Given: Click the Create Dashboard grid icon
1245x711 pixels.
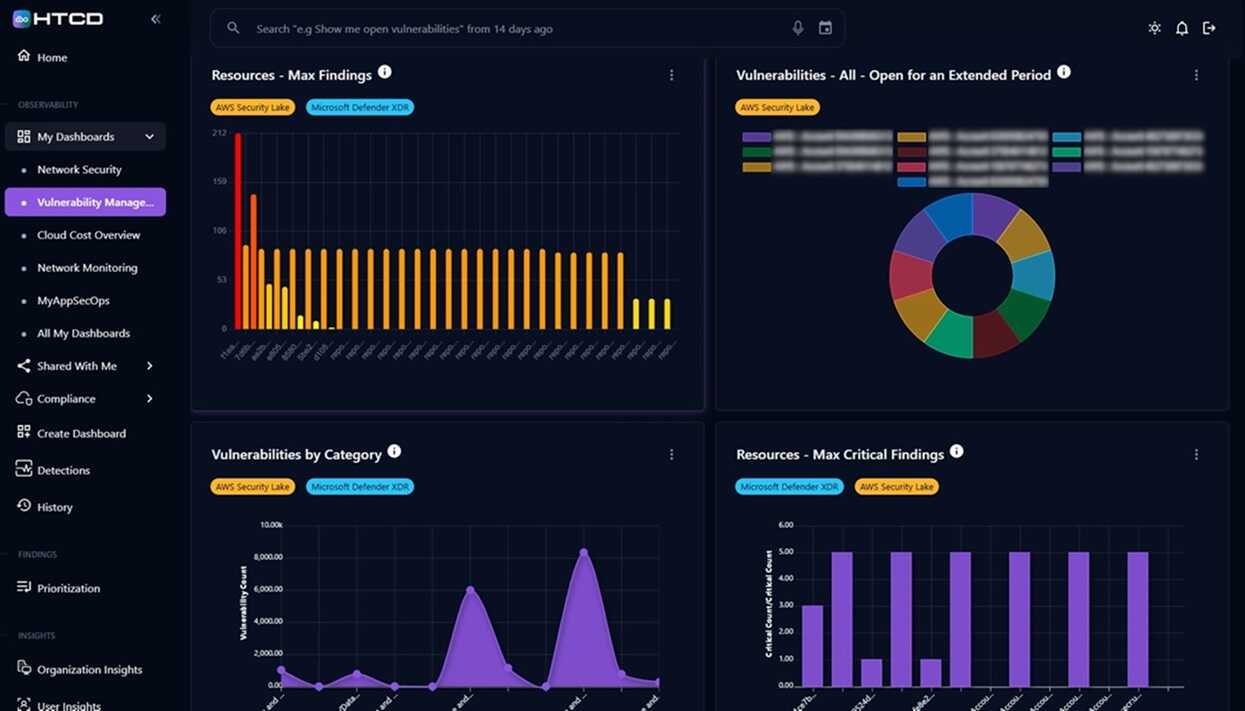Looking at the screenshot, I should tap(22, 432).
